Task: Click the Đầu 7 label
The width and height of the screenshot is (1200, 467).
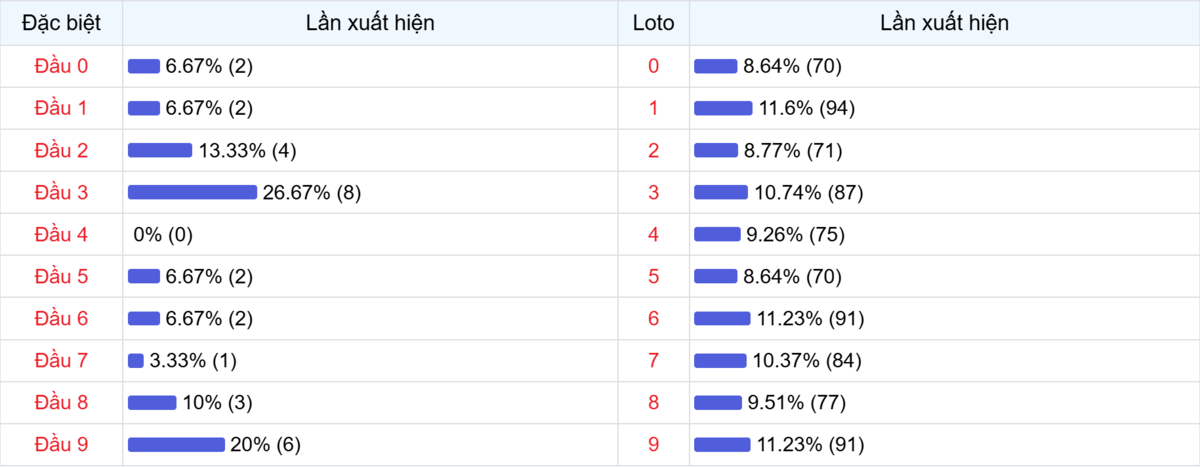Action: (x=61, y=360)
